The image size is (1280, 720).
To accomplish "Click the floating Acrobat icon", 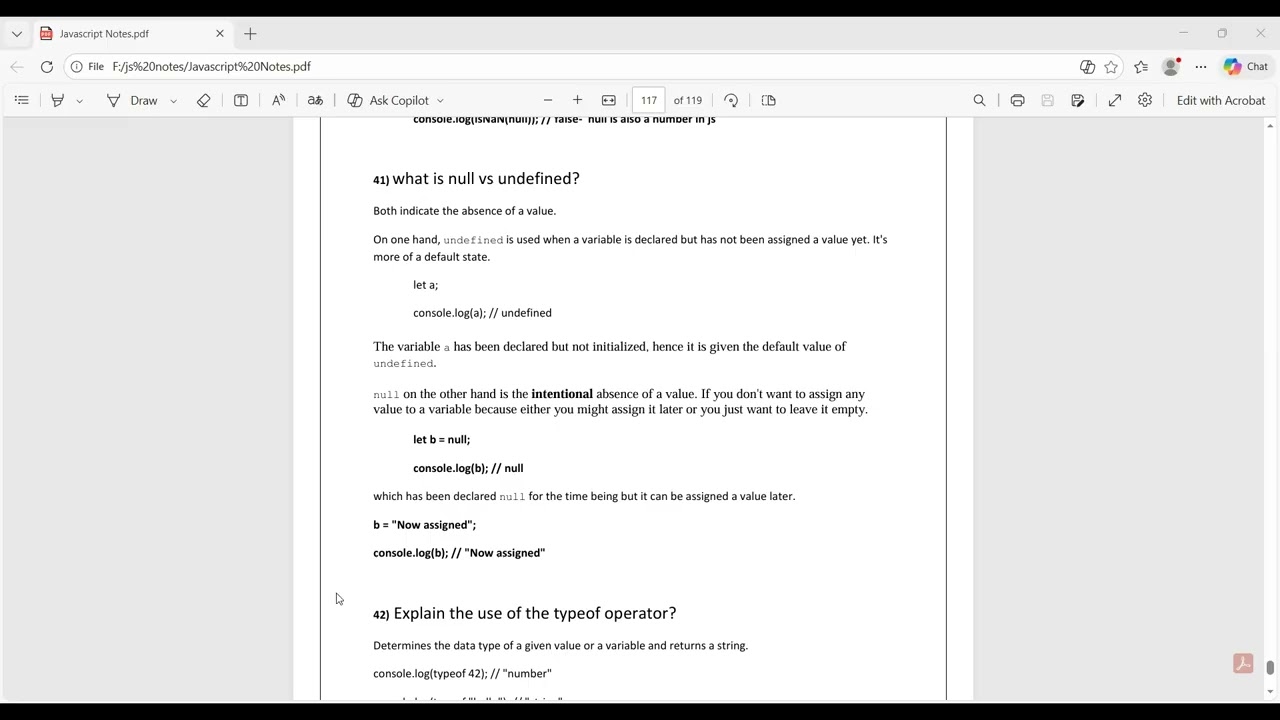I will tap(1243, 664).
